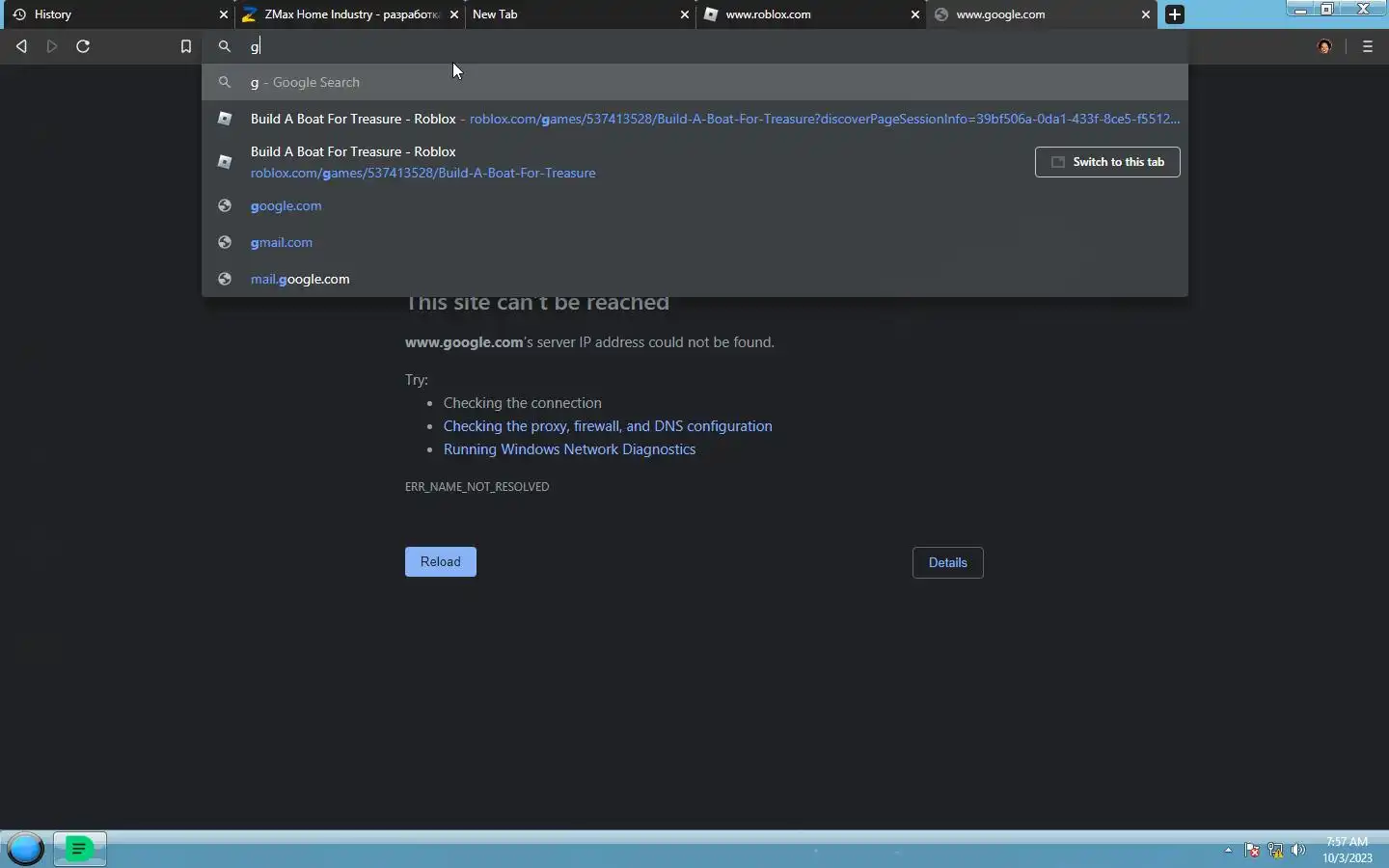This screenshot has height=868, width=1389.
Task: Close the www.google.com tab
Action: tap(1146, 14)
